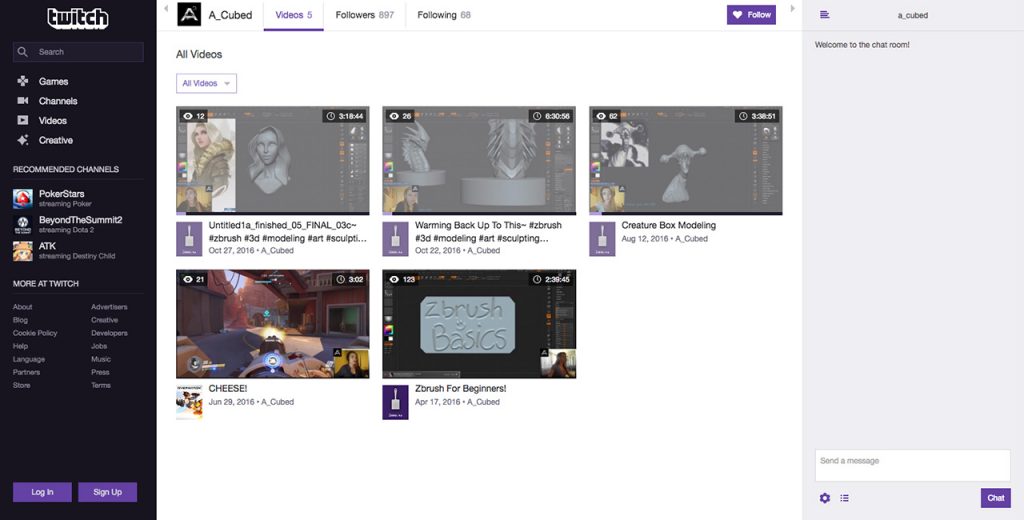1024x520 pixels.
Task: Click the Zbrush For Beginners! title
Action: tap(460, 389)
